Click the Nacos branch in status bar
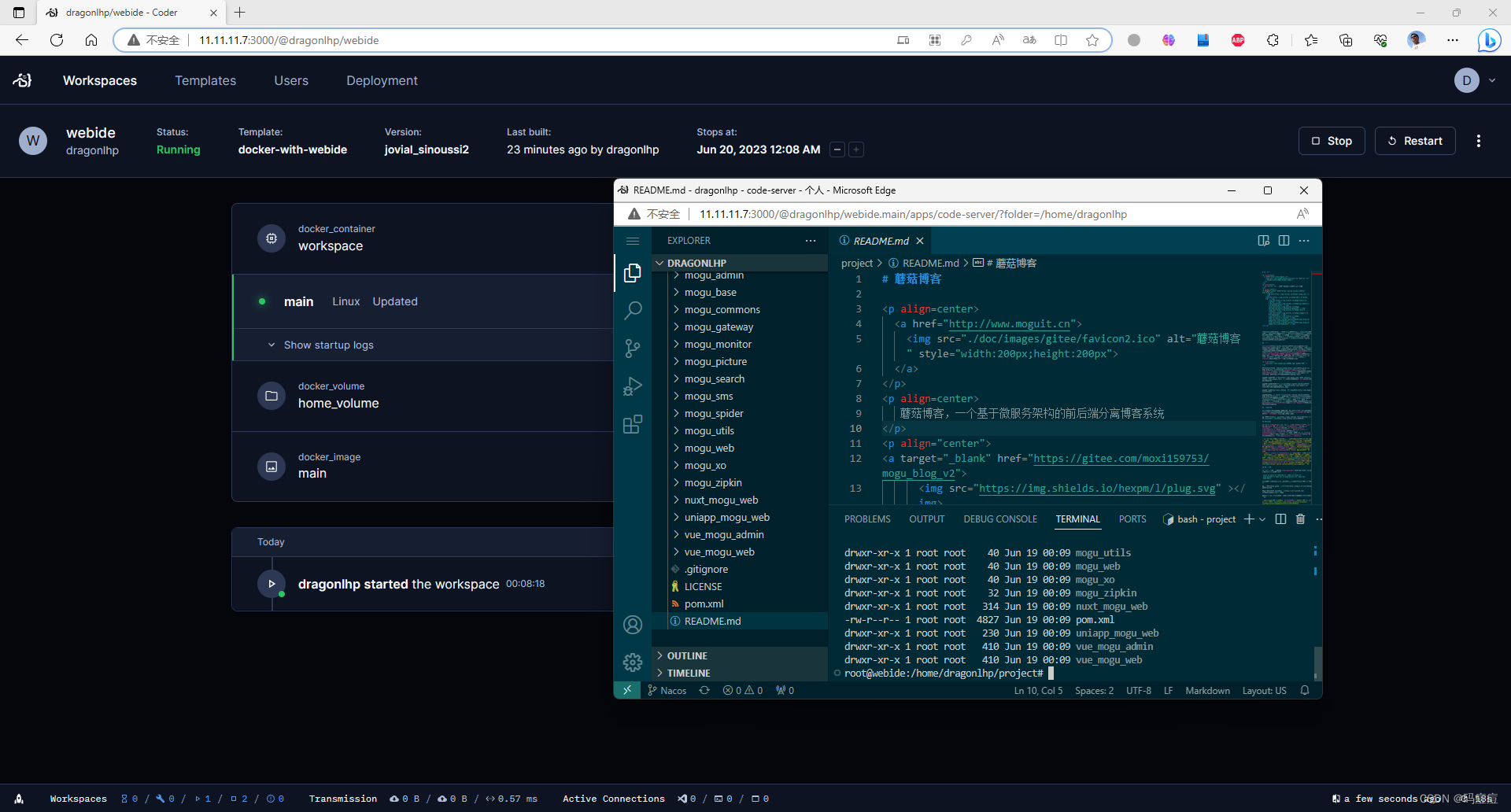Screen dimensions: 1511x812 coord(667,690)
